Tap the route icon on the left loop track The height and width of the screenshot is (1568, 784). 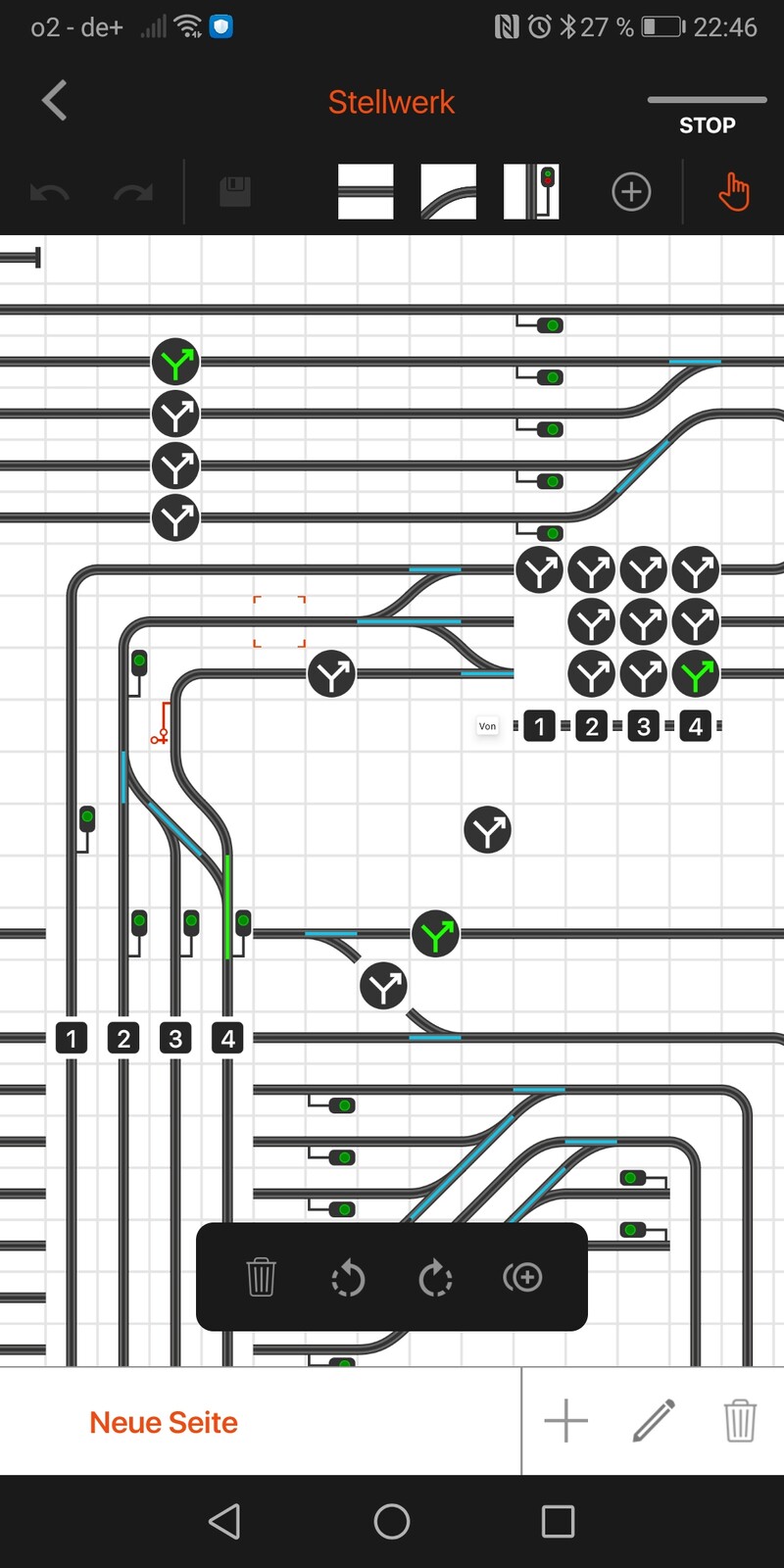tap(331, 674)
